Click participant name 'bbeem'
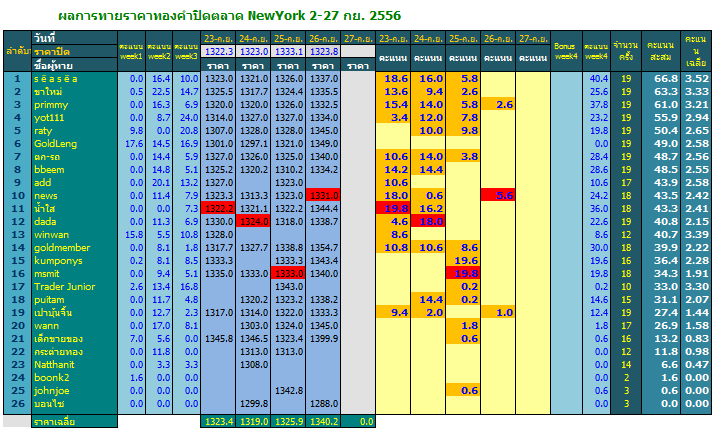This screenshot has width=714, height=434. 49,169
